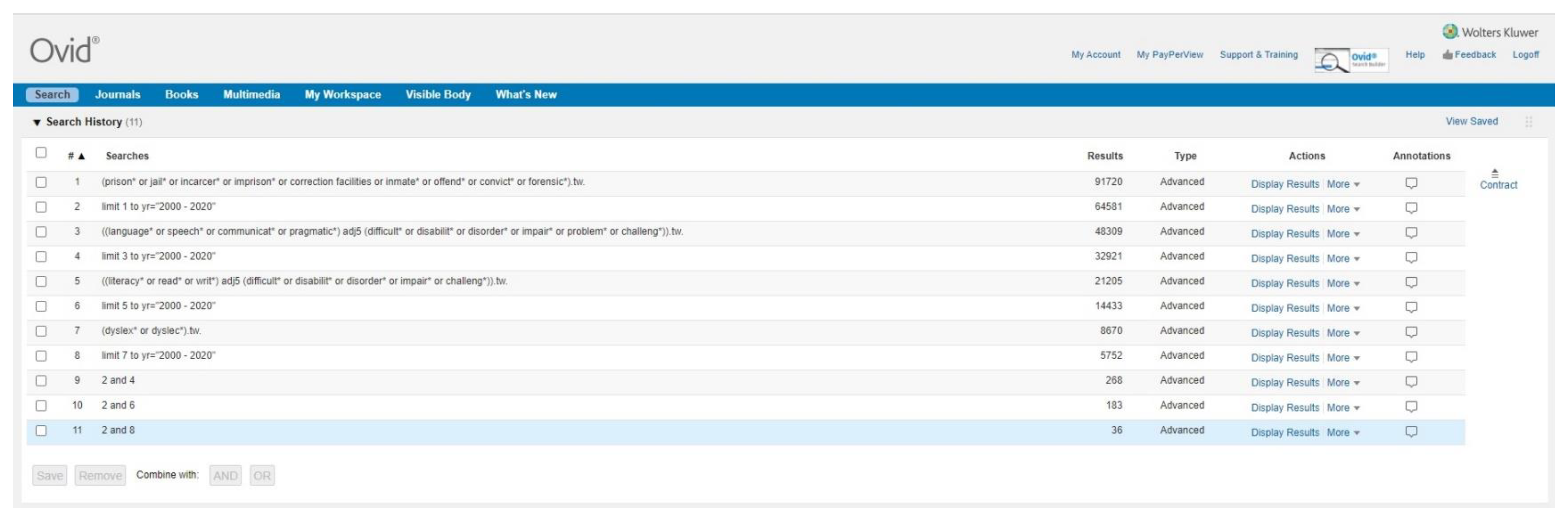Click the Feedback thumbs-up icon

(x=1447, y=55)
